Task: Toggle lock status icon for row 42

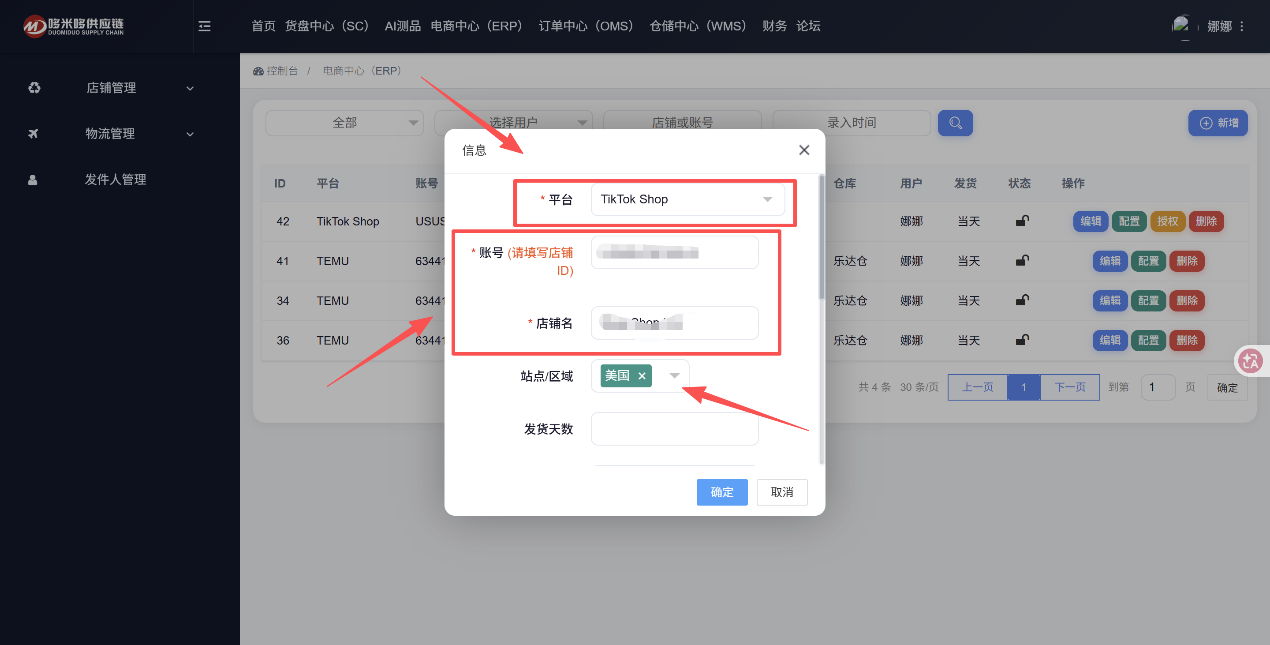Action: click(x=1021, y=221)
